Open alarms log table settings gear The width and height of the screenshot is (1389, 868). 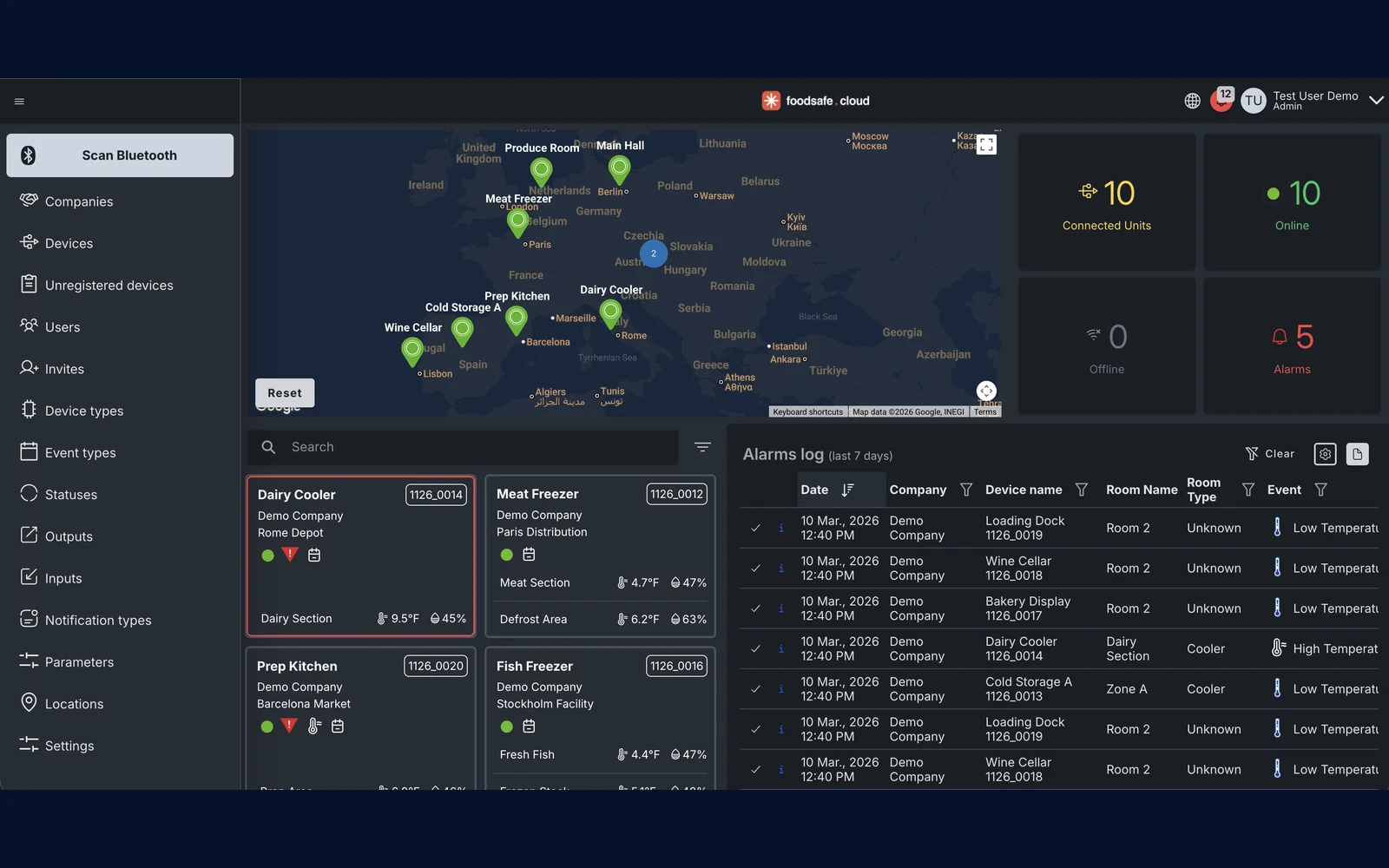[1325, 454]
